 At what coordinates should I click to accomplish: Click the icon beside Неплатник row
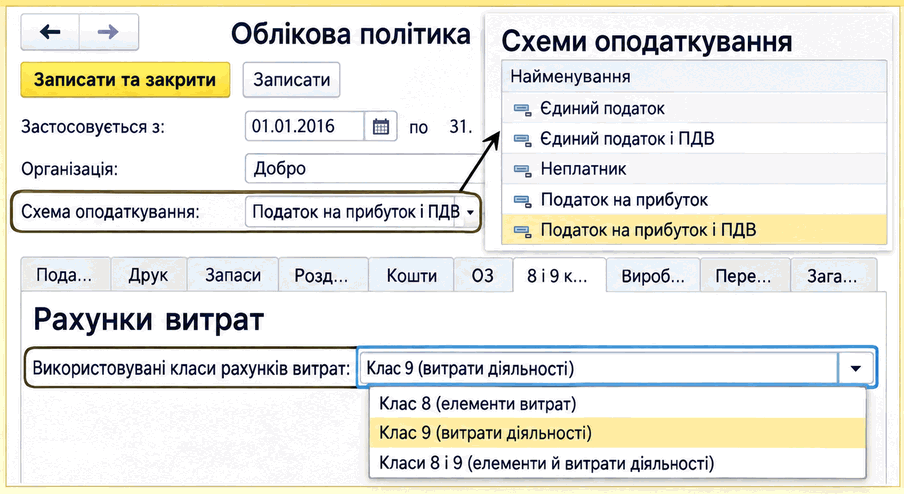tap(522, 170)
